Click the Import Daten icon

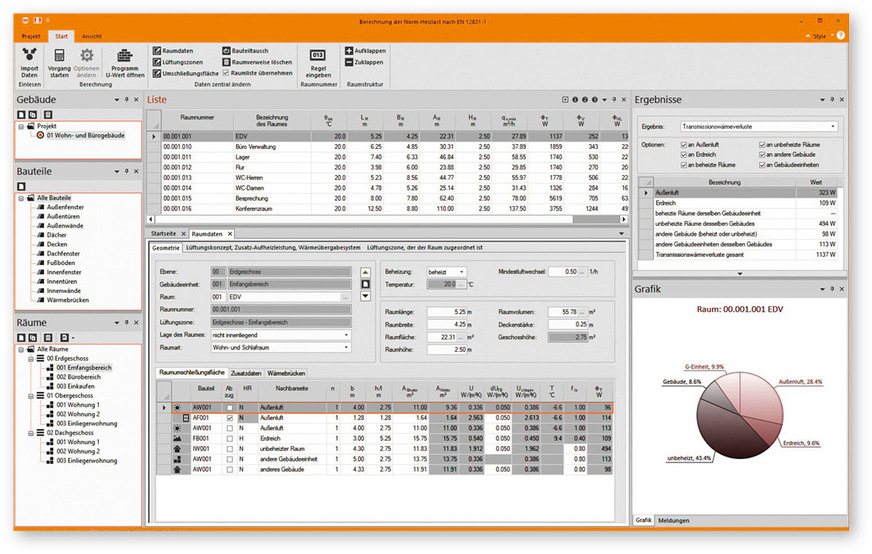(30, 54)
